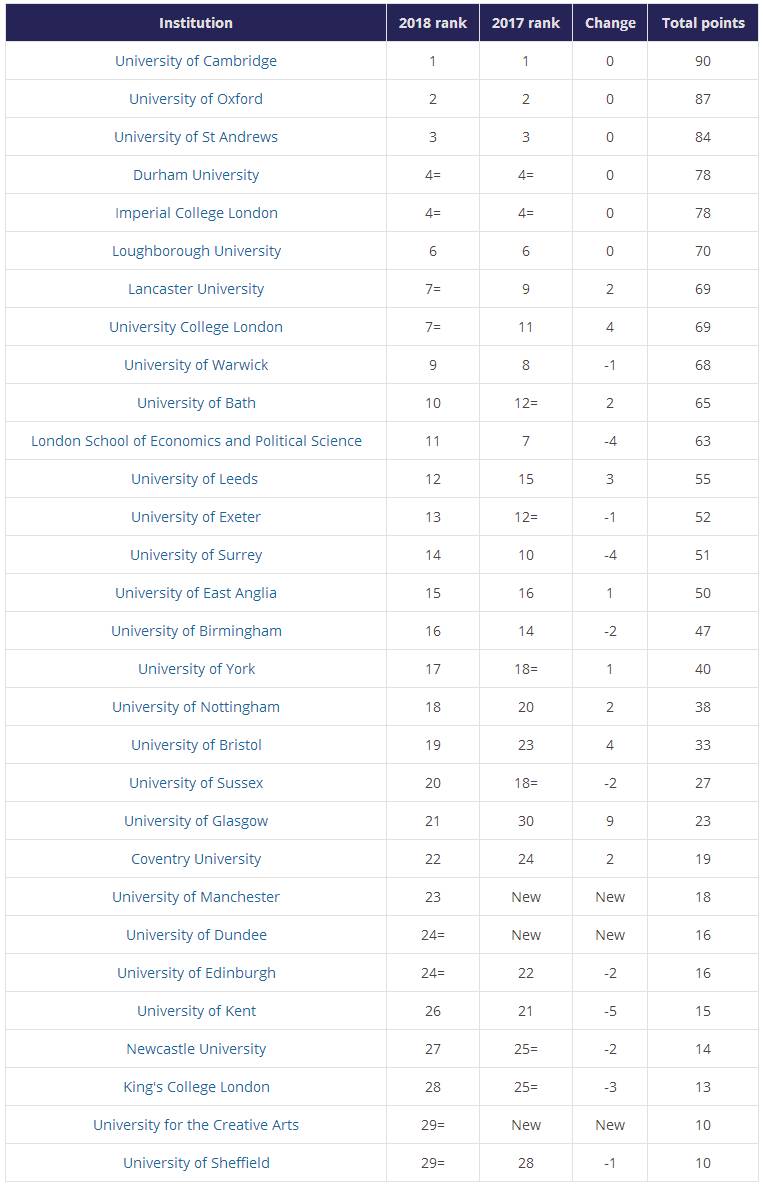The height and width of the screenshot is (1185, 763).
Task: Open Lancaster University link
Action: [196, 289]
